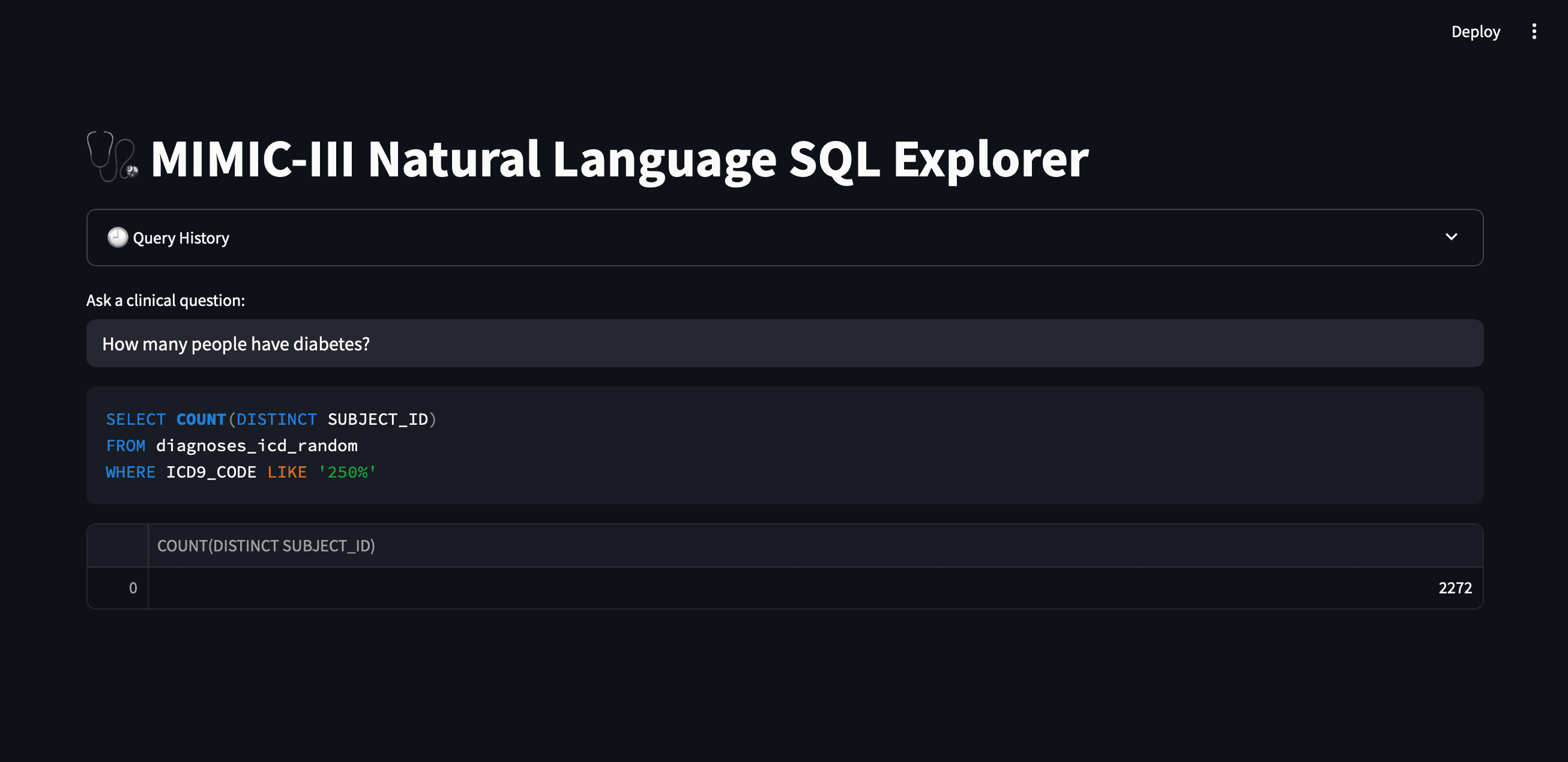Image resolution: width=1568 pixels, height=762 pixels.
Task: Select row index 0 in the results table
Action: click(133, 588)
